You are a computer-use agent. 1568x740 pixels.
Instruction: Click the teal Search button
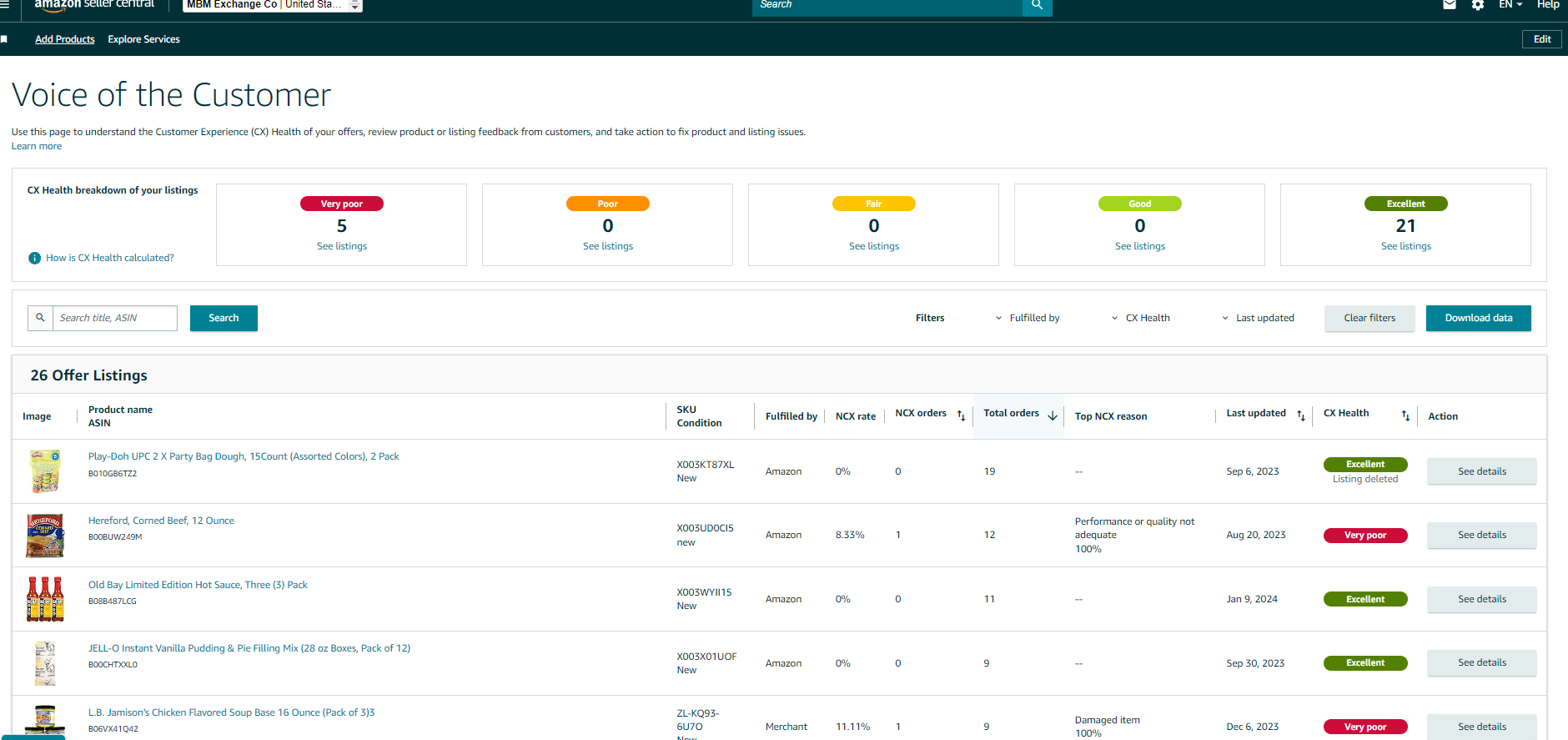pyautogui.click(x=224, y=318)
